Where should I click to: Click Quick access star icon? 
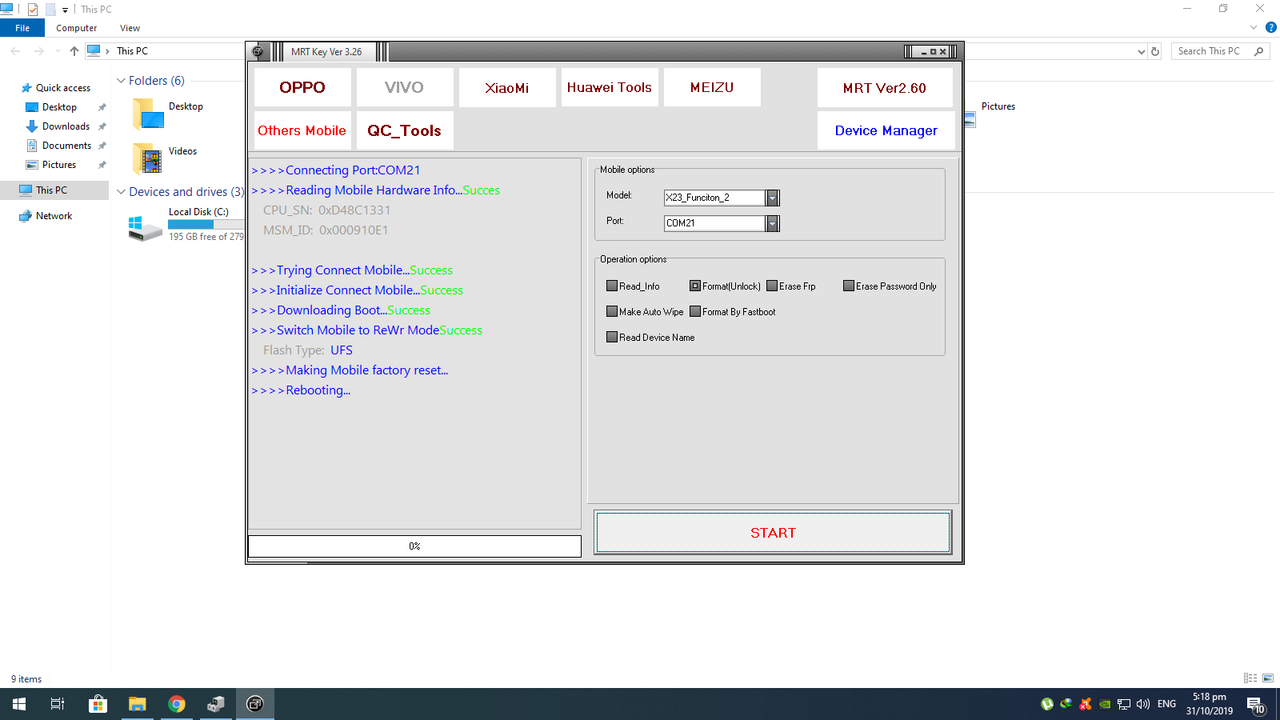(26, 88)
